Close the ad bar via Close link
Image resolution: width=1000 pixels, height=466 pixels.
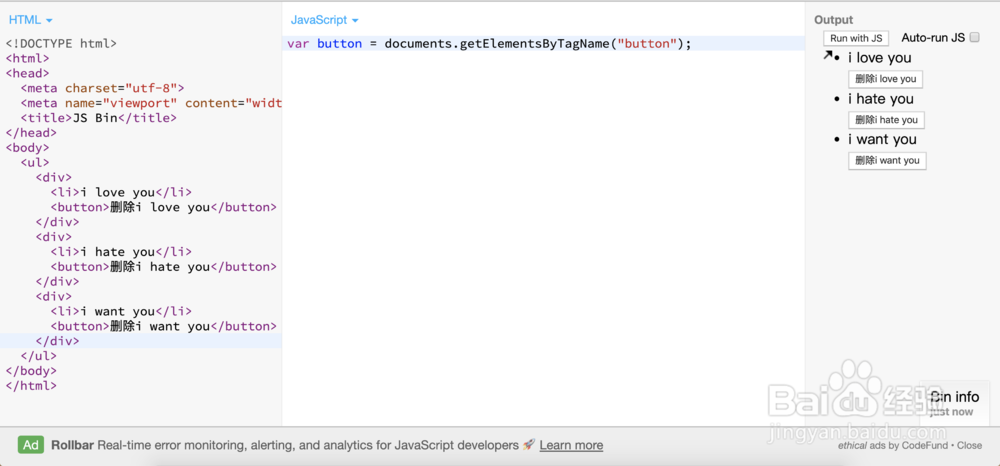969,446
